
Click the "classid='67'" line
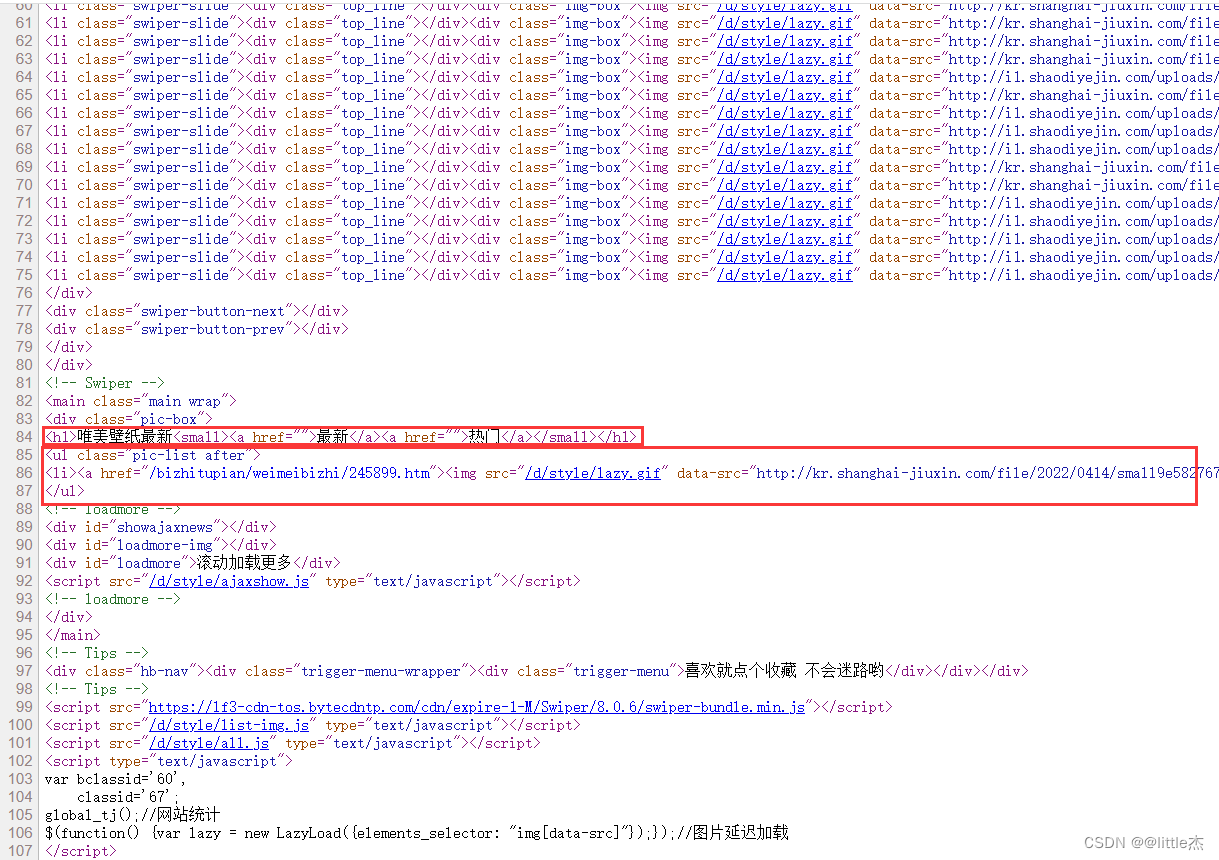pyautogui.click(x=128, y=797)
